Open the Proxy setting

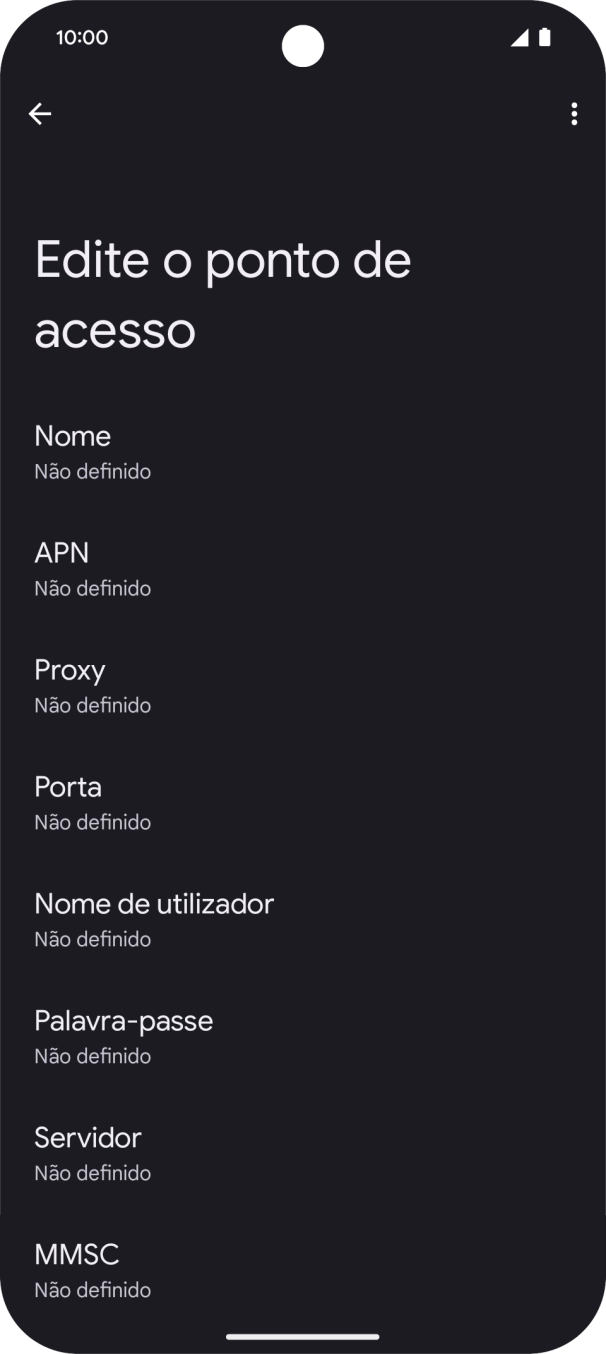pos(303,685)
